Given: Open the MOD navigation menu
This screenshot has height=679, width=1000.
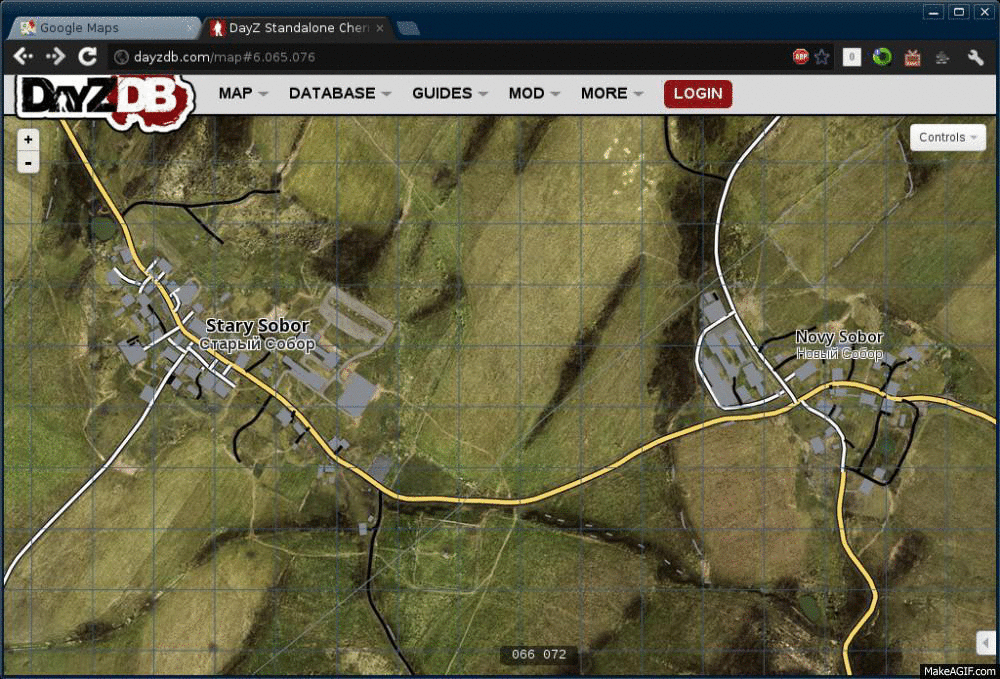Looking at the screenshot, I should tap(533, 93).
